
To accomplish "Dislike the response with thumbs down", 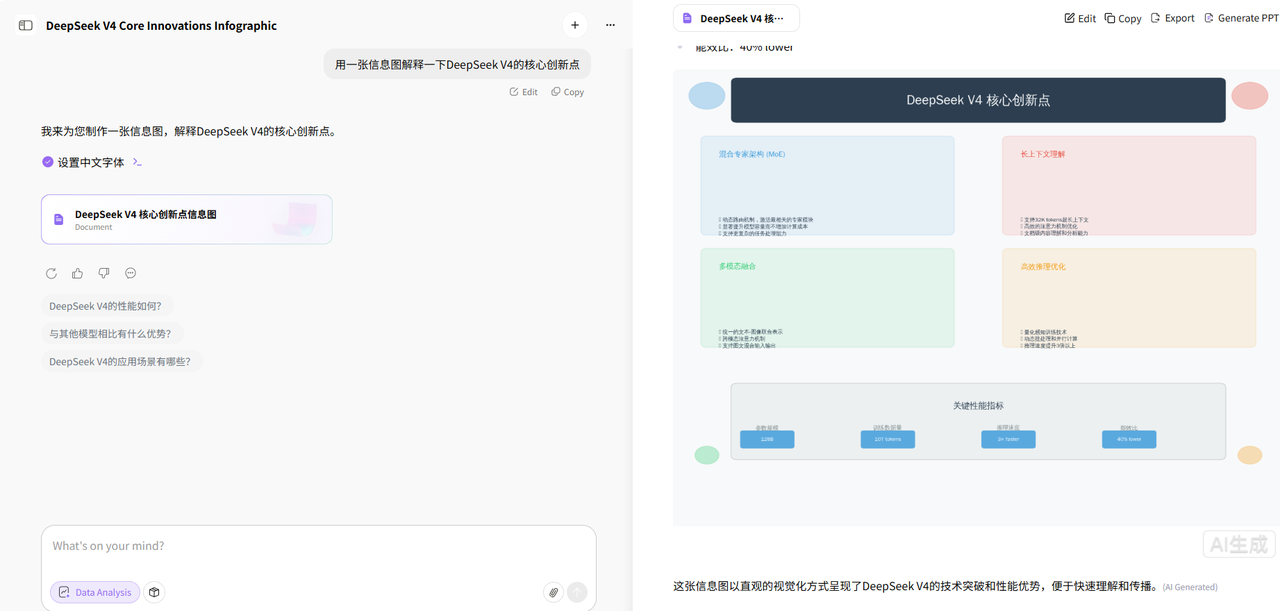I will [104, 273].
